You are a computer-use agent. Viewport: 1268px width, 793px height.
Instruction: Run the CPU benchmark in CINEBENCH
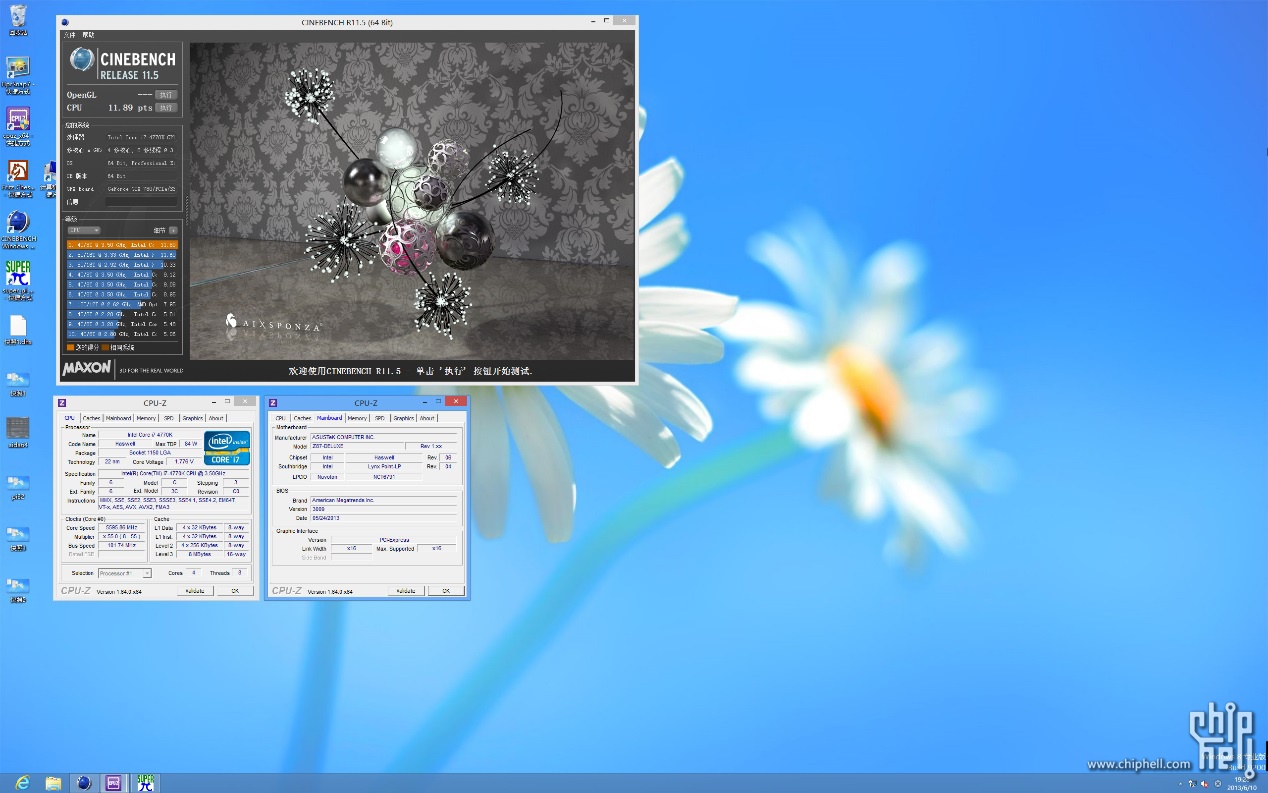pos(166,107)
